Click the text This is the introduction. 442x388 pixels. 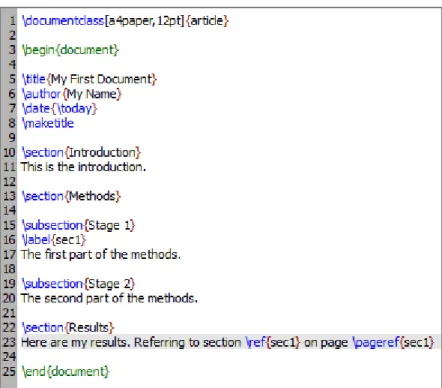(84, 167)
